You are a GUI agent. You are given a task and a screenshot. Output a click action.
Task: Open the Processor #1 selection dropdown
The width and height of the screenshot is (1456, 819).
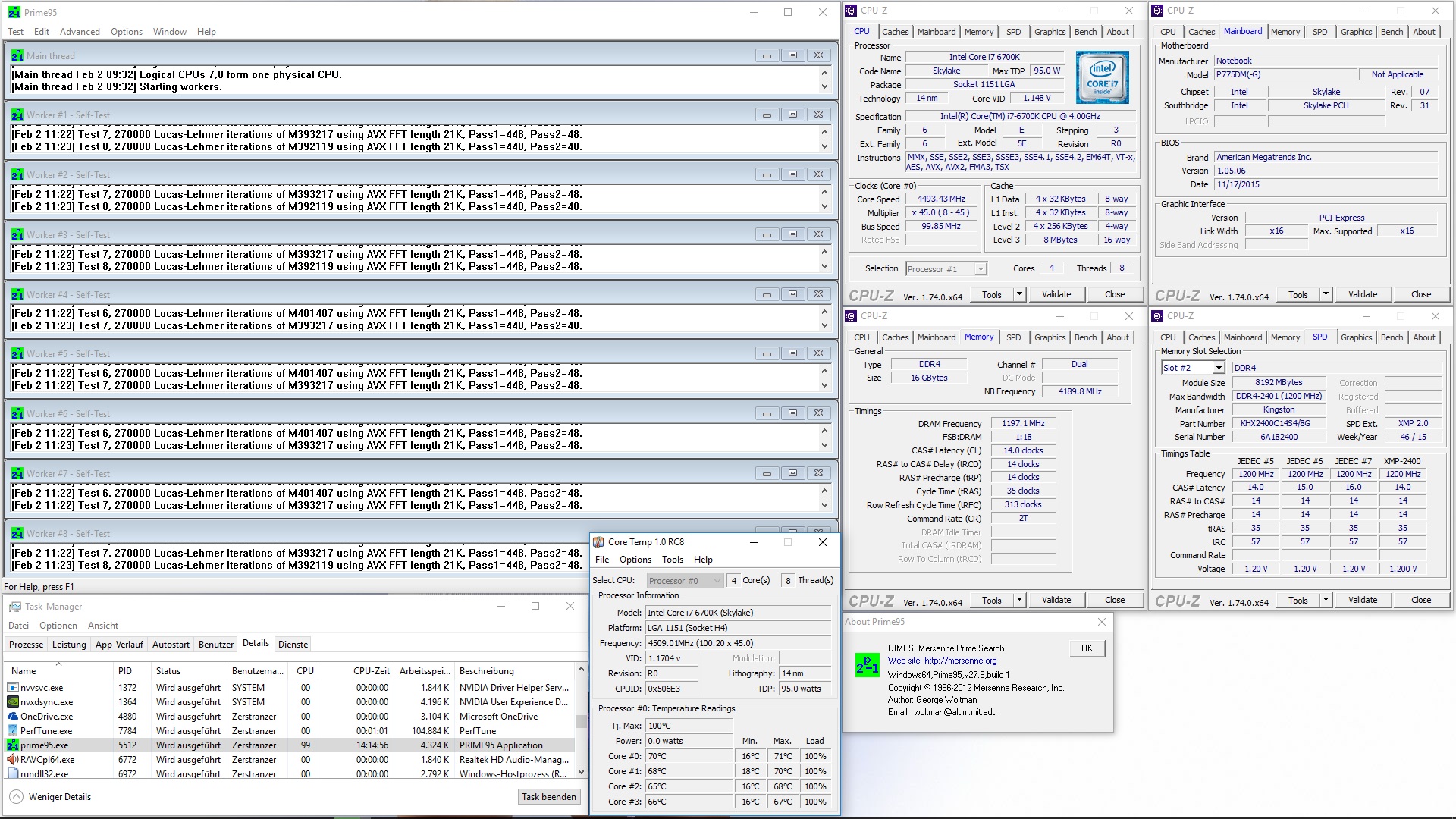[980, 269]
